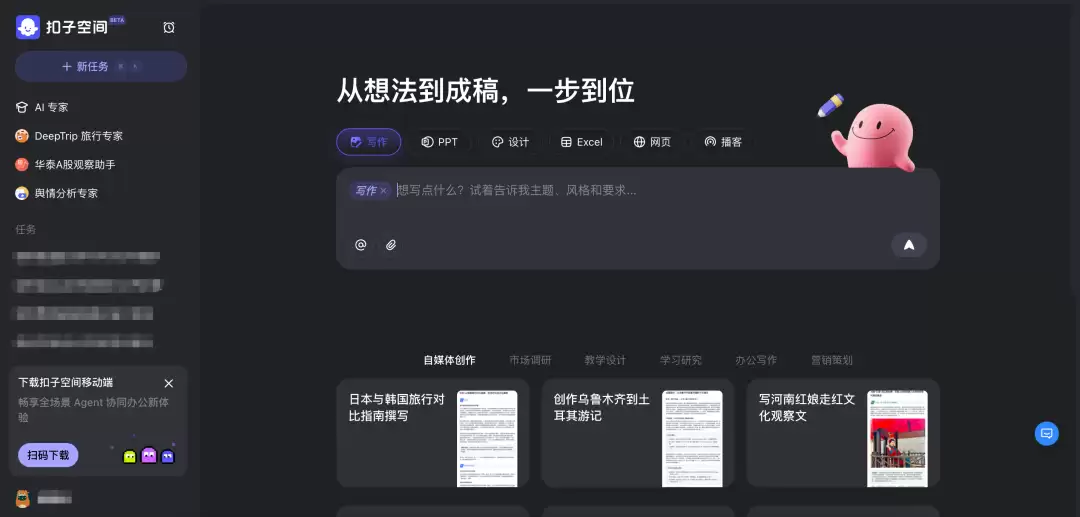Click the 任务 section label
The image size is (1080, 517).
(x=25, y=229)
